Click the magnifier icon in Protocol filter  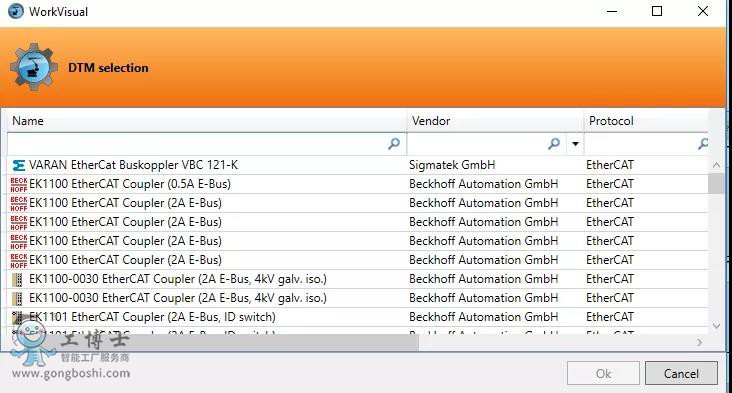click(x=703, y=144)
